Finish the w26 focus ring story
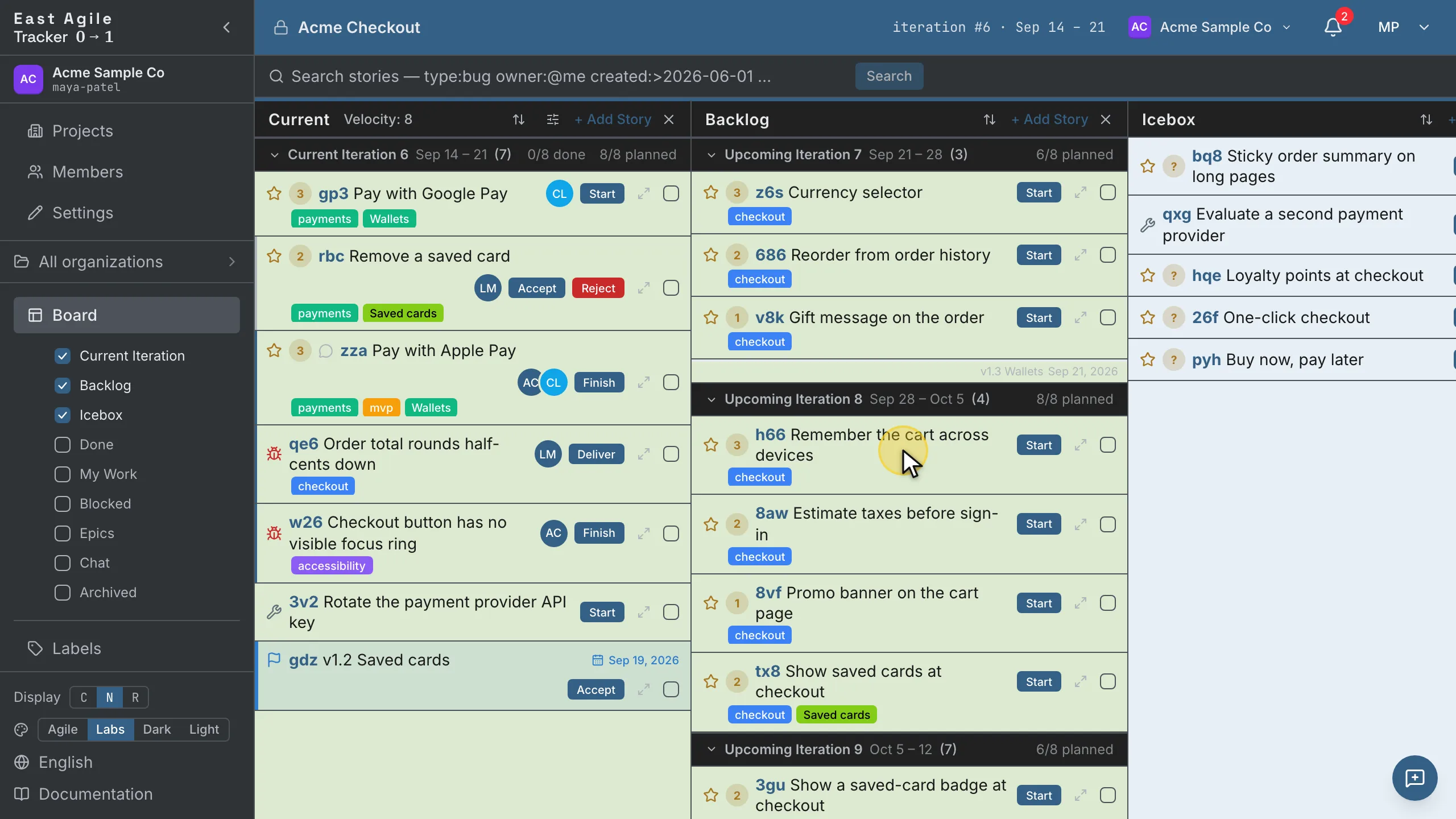The height and width of the screenshot is (819, 1456). tap(599, 533)
